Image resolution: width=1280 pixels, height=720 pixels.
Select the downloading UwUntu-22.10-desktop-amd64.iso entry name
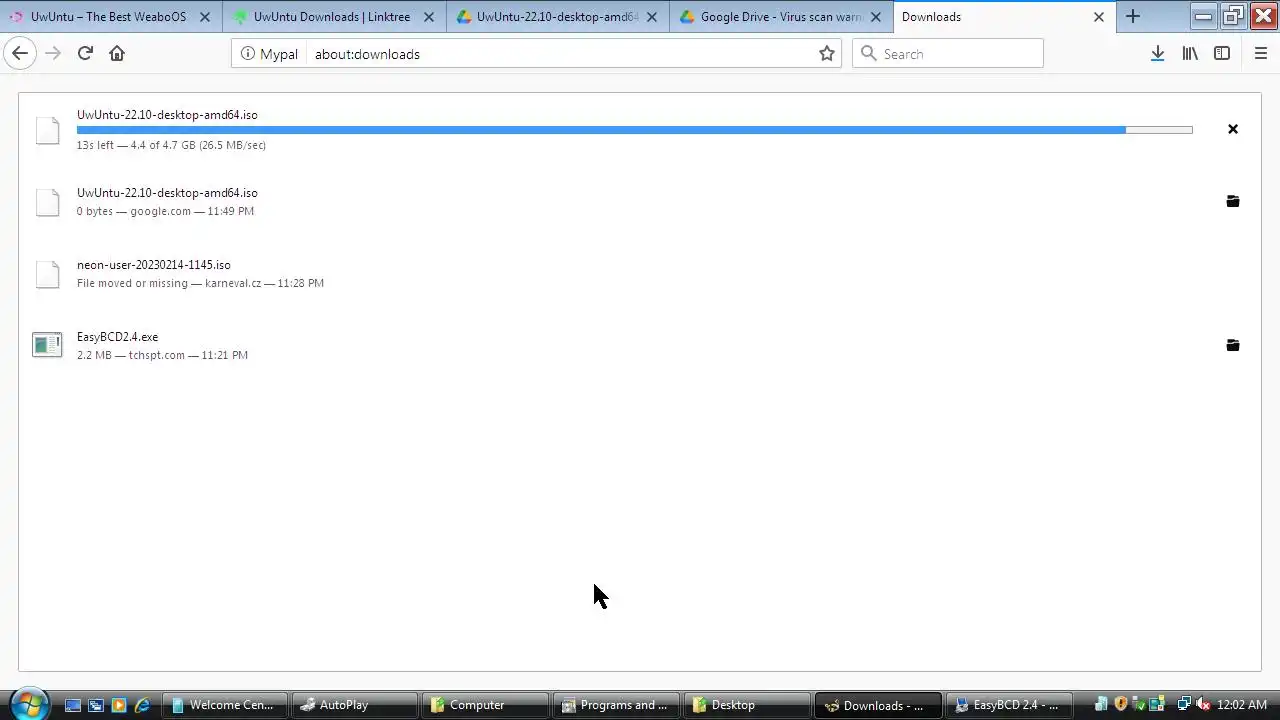click(x=167, y=115)
